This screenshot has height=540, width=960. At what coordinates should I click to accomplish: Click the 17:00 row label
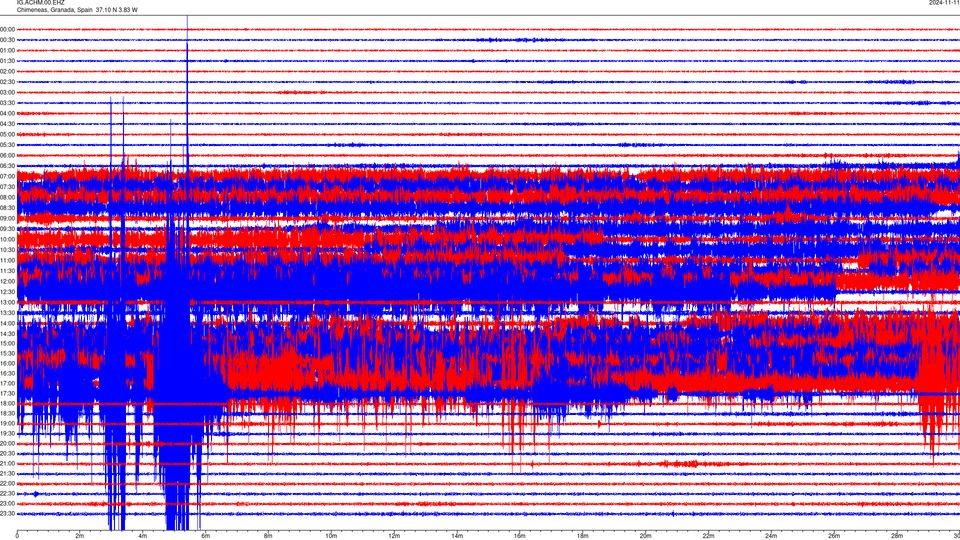pos(8,383)
